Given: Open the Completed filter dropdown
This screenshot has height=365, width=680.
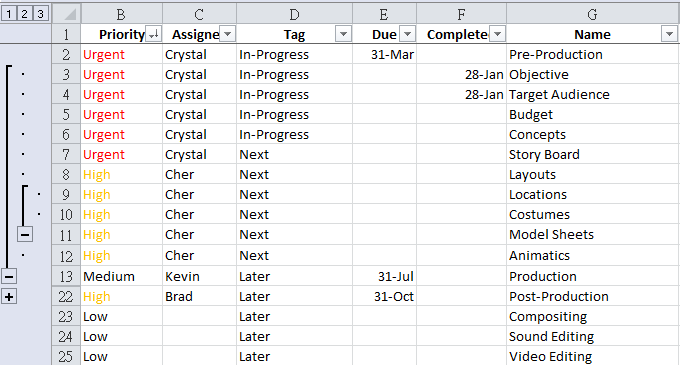Looking at the screenshot, I should click(497, 34).
